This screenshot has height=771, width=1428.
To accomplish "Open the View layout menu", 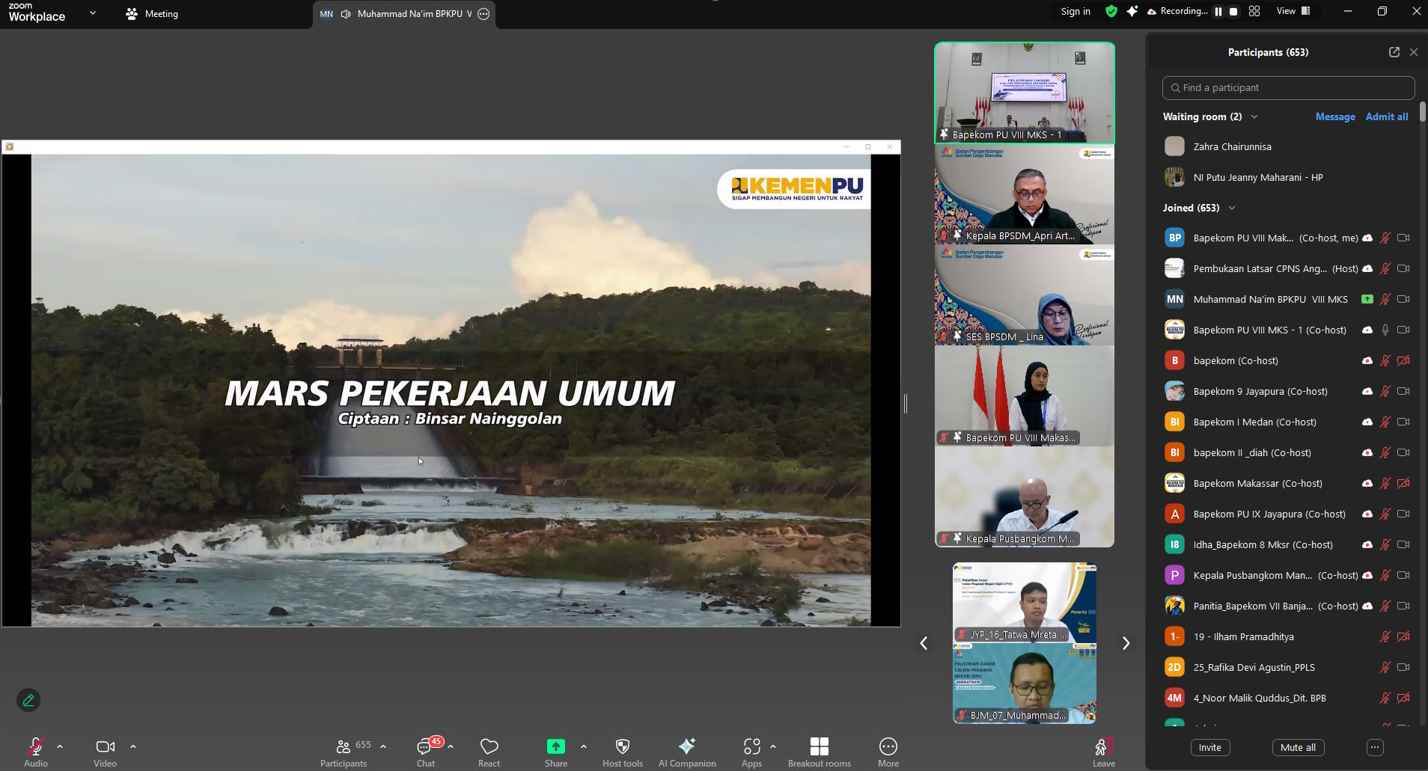I will point(1293,11).
